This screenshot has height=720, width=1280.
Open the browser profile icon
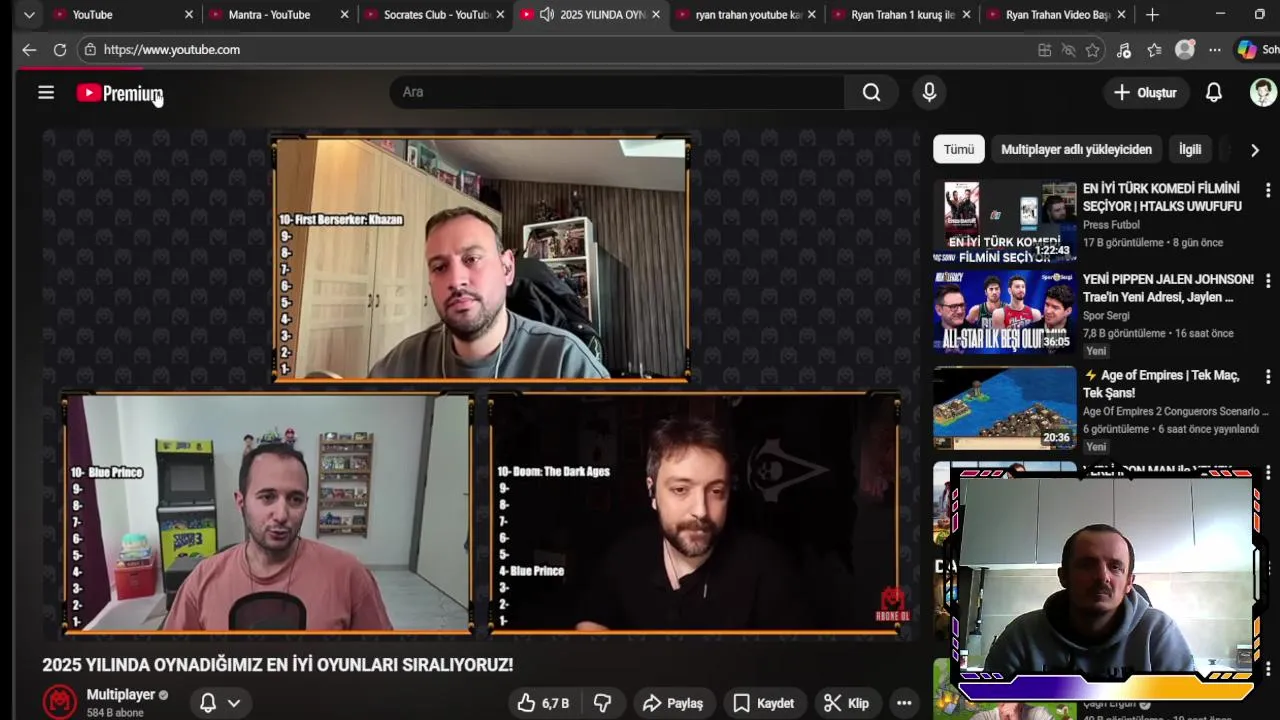pos(1185,50)
